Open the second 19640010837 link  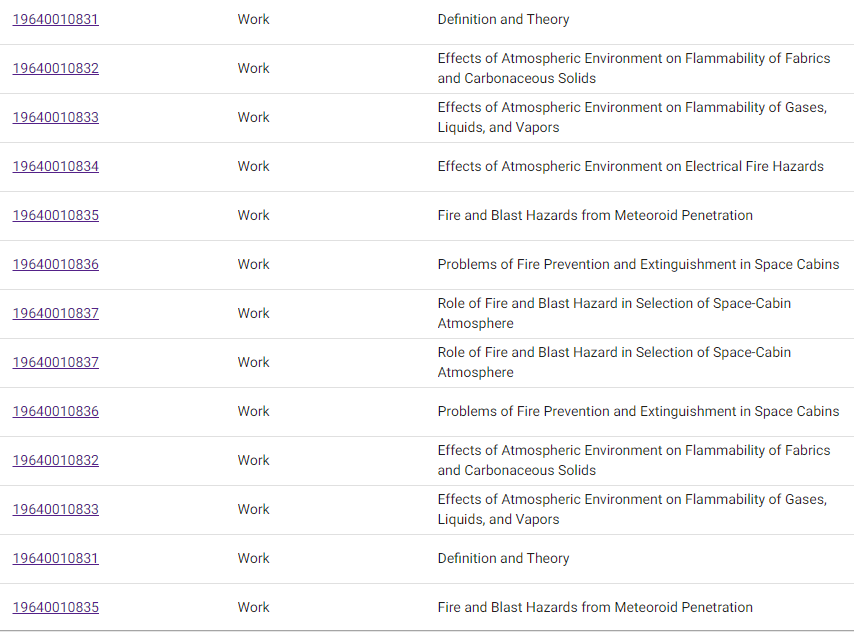pyautogui.click(x=56, y=363)
